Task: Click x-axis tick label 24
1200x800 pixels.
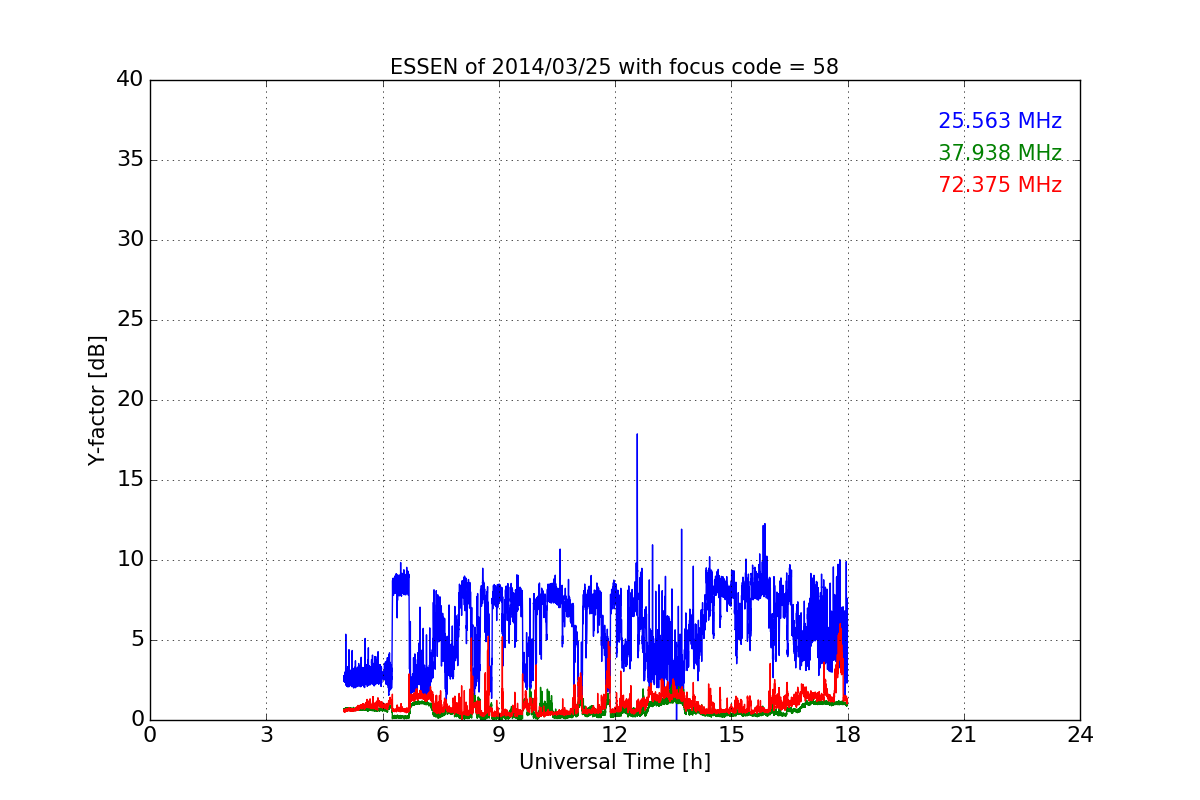Action: [x=1080, y=735]
